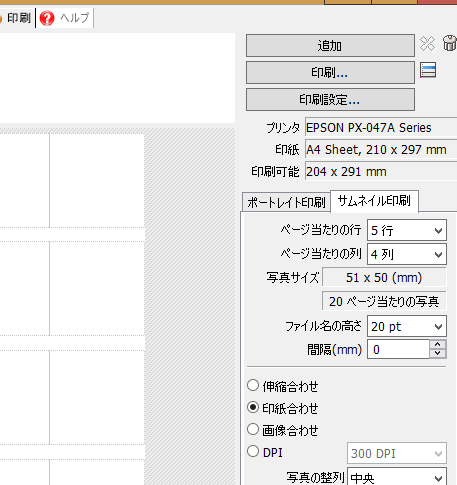Viewport: 457px width, 485px height.
Task: Choose the DPI radio option
Action: click(253, 451)
